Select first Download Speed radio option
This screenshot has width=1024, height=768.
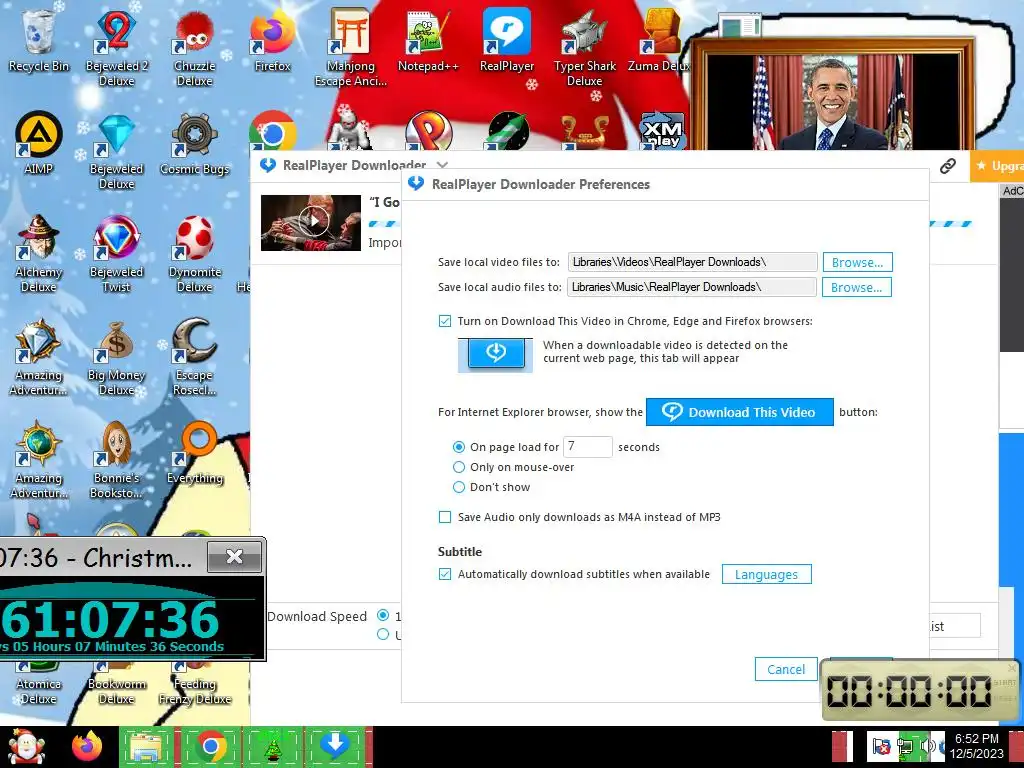383,615
